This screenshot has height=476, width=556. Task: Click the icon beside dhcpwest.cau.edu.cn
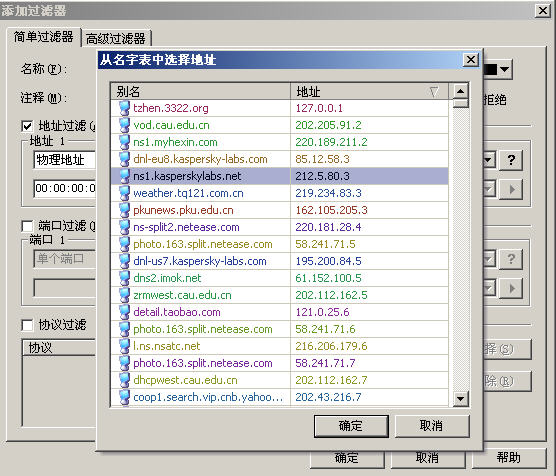point(124,380)
